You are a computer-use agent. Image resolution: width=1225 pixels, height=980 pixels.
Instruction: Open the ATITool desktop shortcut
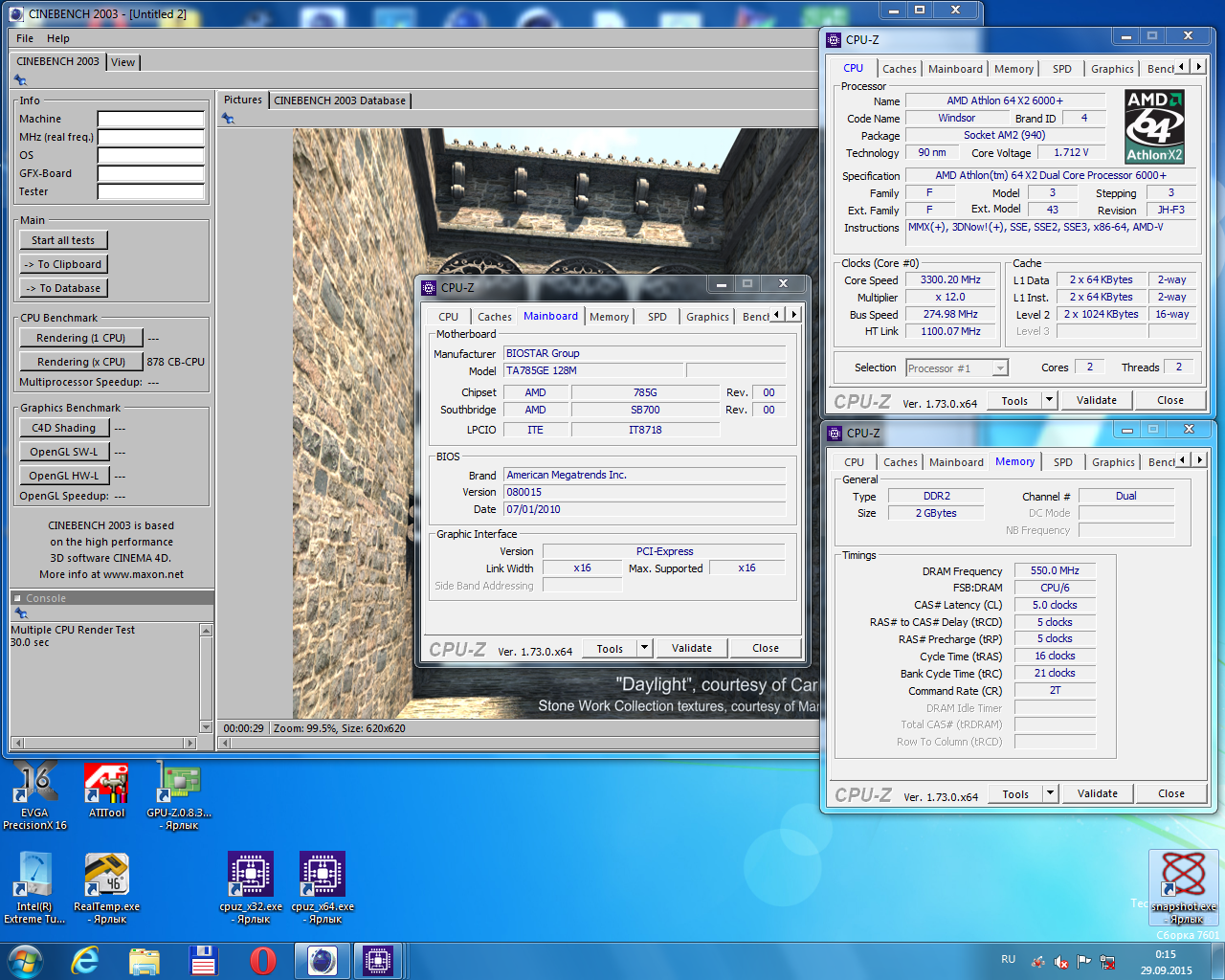(x=106, y=791)
